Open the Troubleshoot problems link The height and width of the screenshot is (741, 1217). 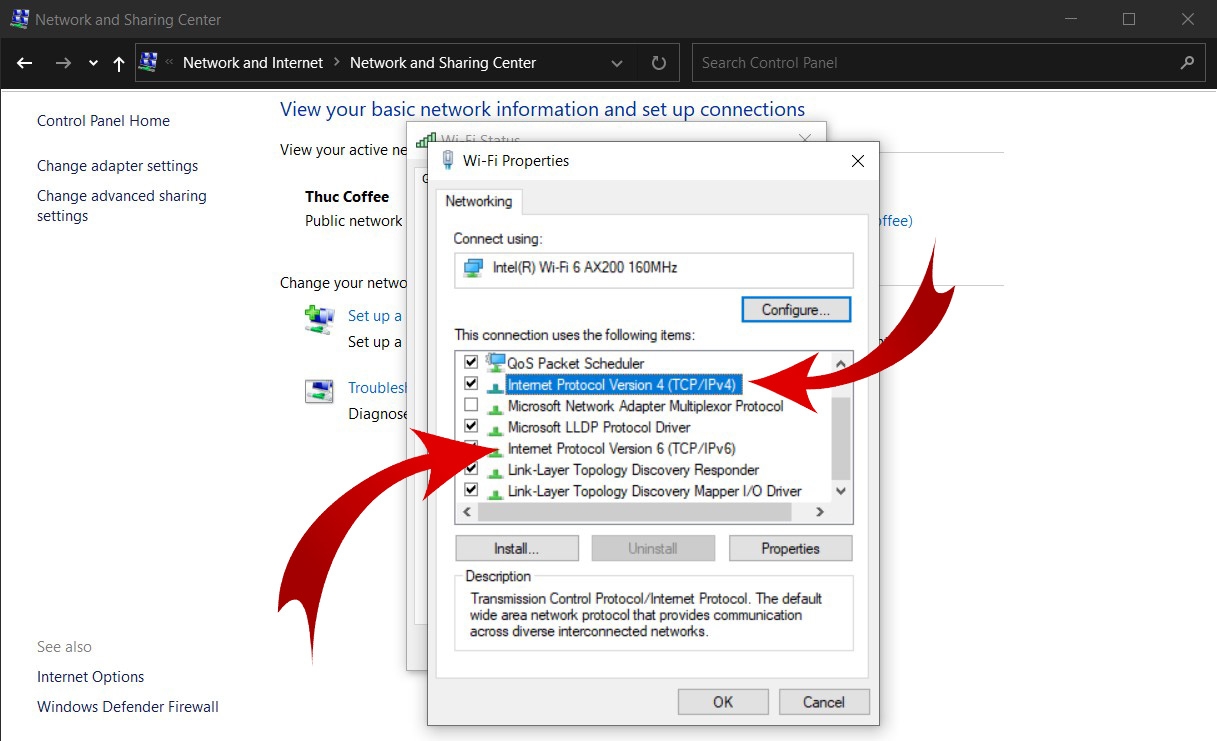(x=378, y=388)
